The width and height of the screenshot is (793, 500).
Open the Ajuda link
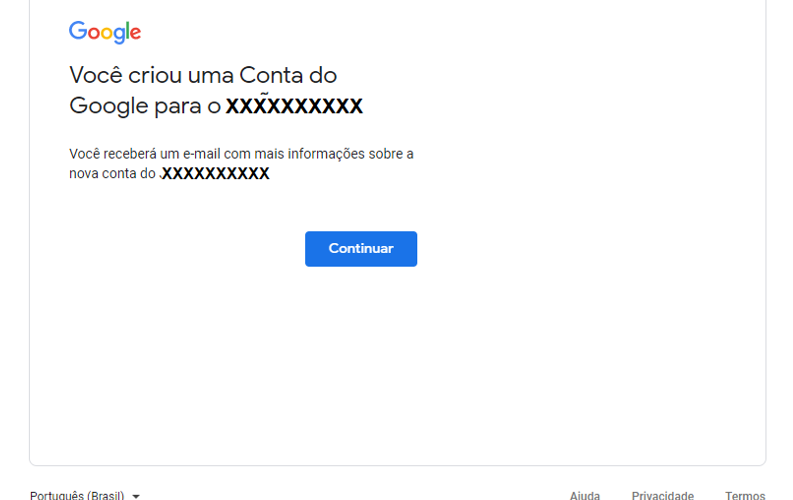tap(585, 495)
